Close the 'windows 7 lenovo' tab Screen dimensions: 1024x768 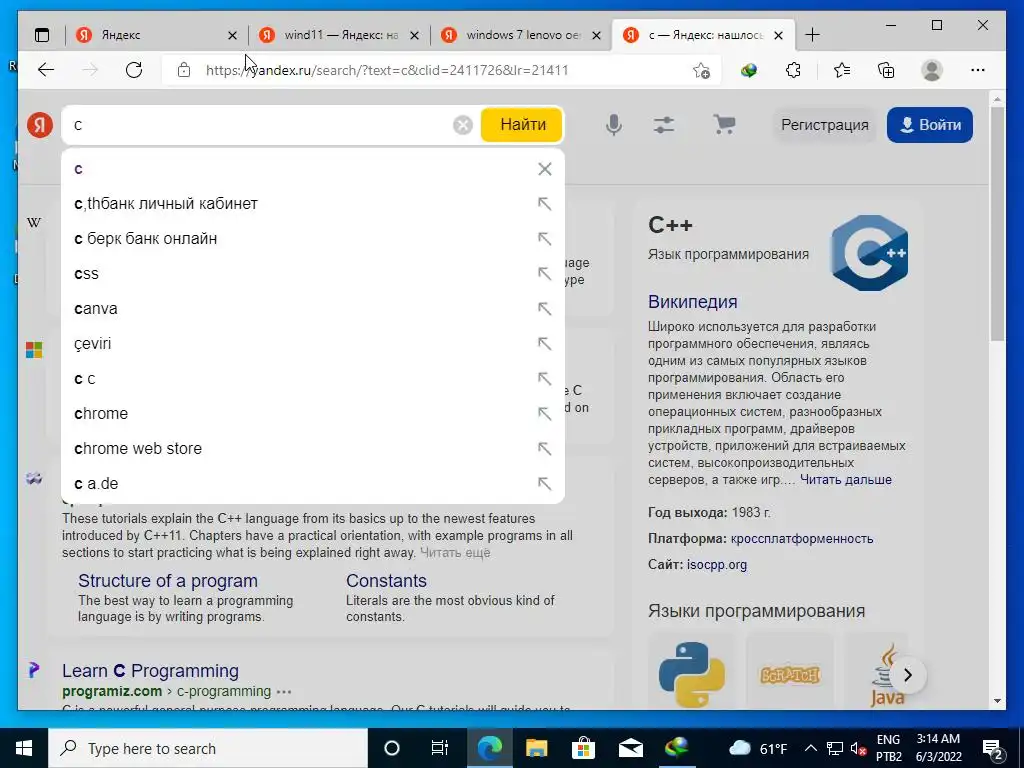coord(596,35)
